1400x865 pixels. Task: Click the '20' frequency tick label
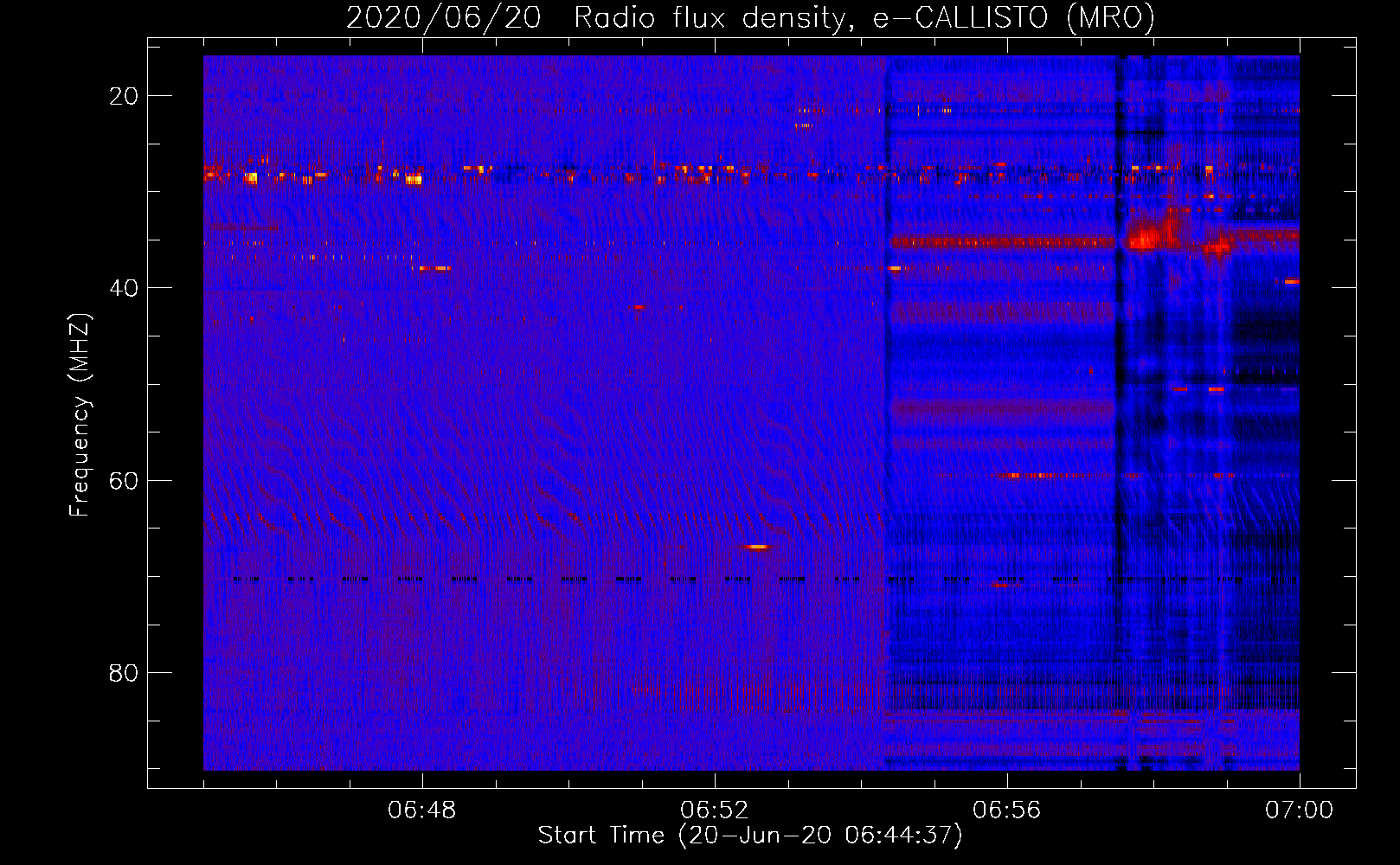pyautogui.click(x=124, y=96)
